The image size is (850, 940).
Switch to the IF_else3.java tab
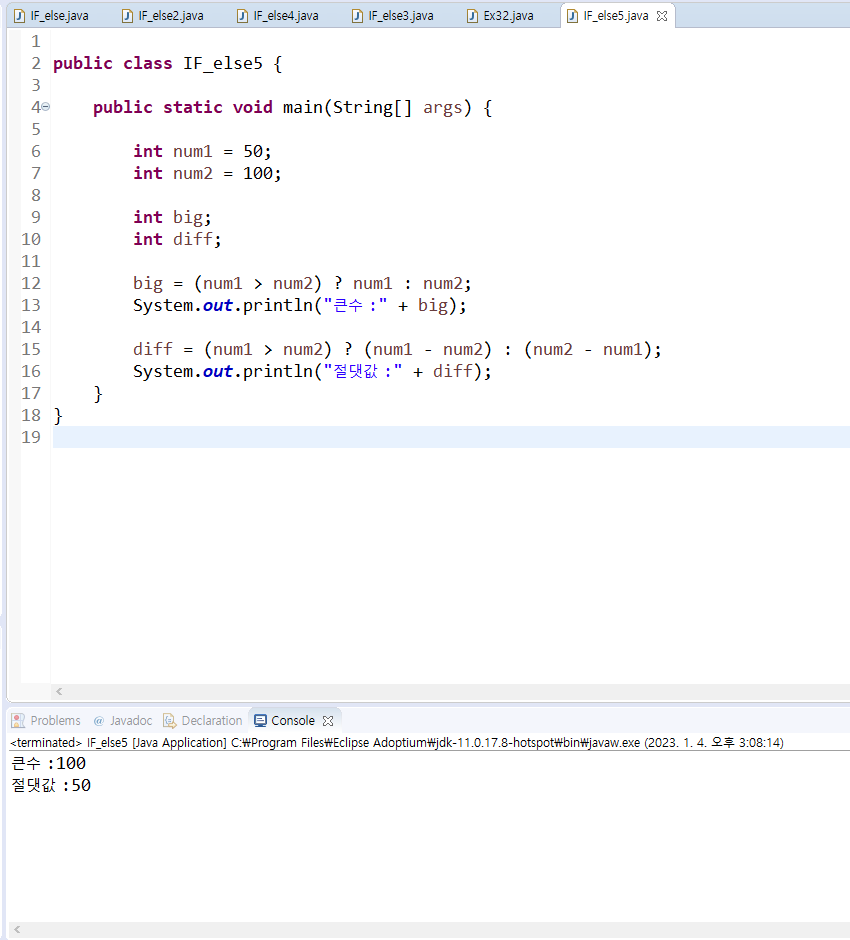tap(393, 16)
